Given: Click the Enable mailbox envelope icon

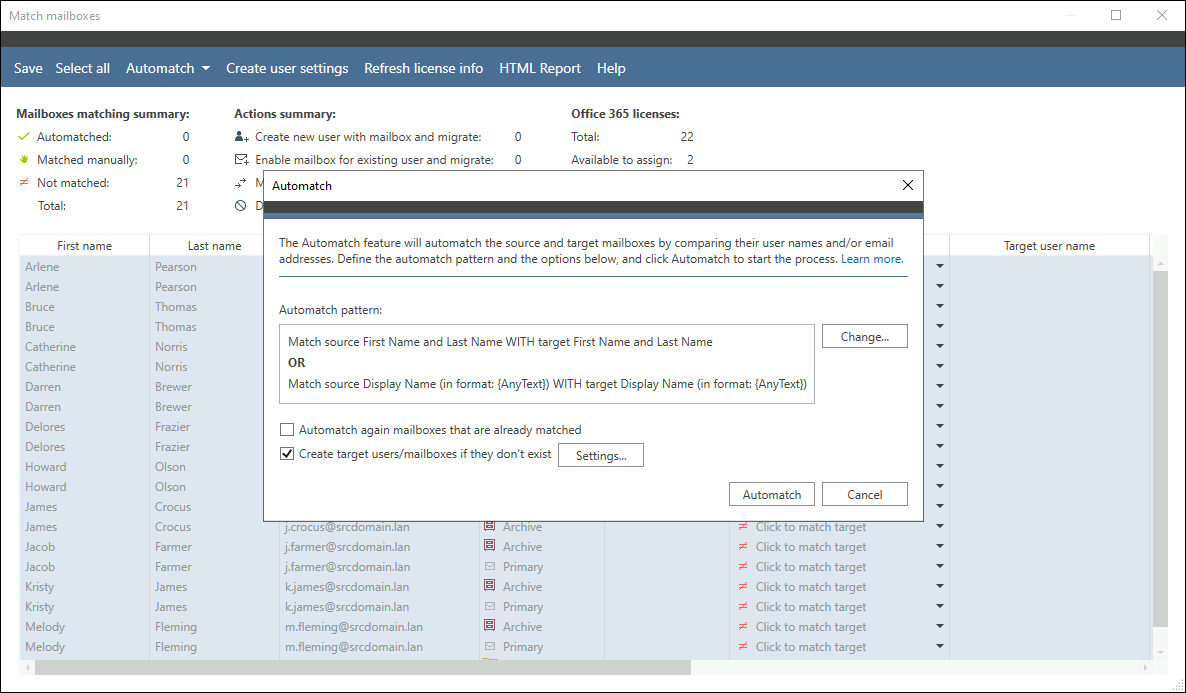Looking at the screenshot, I should (x=241, y=160).
